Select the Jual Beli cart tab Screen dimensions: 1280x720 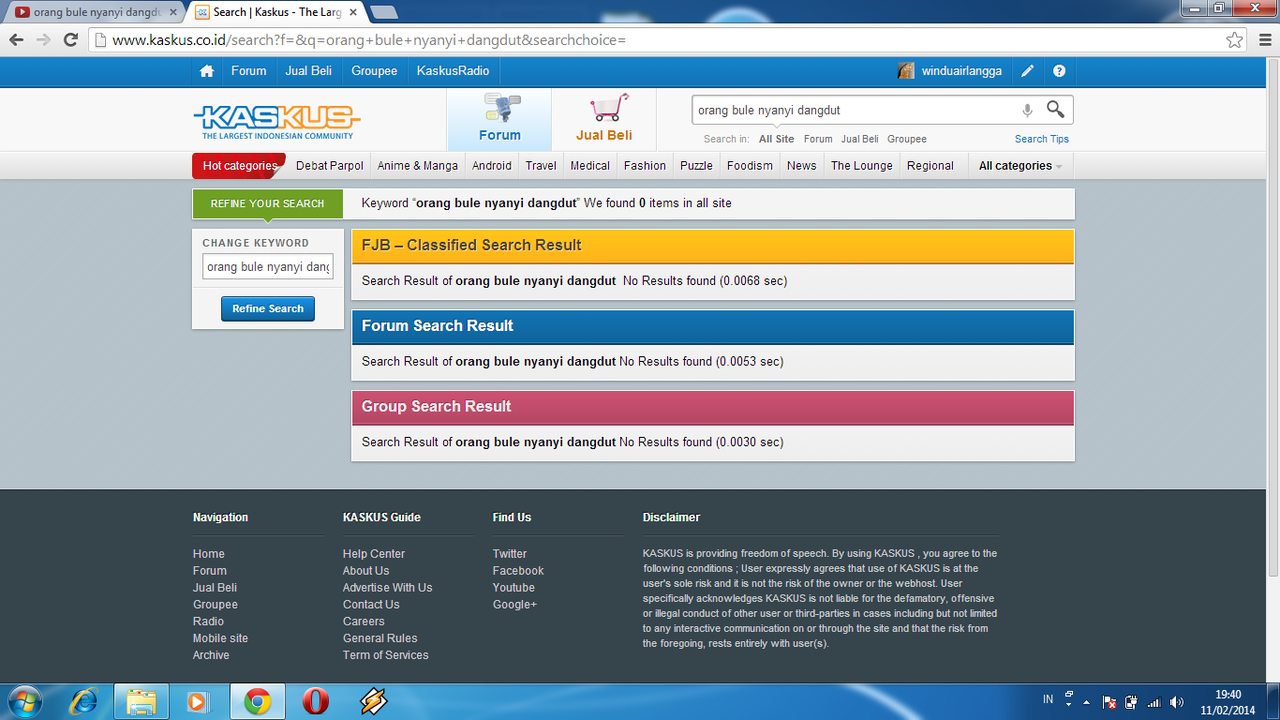pyautogui.click(x=604, y=119)
